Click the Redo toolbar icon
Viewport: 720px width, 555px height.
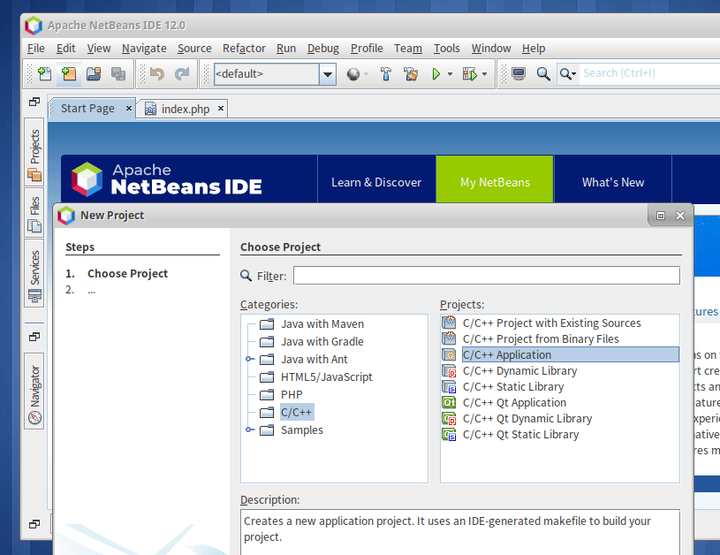click(182, 73)
